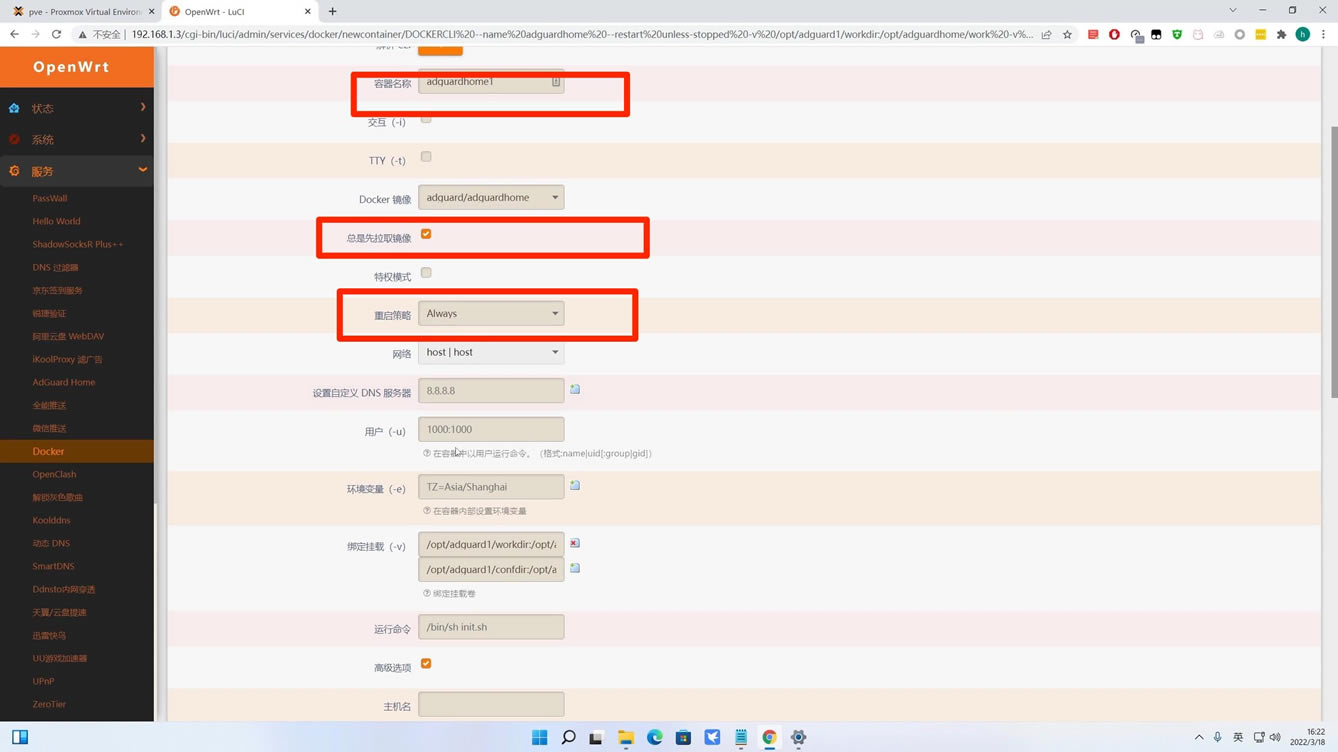Click the empty hostname (主机名) field
Viewport: 1338px width, 752px height.
(x=491, y=704)
